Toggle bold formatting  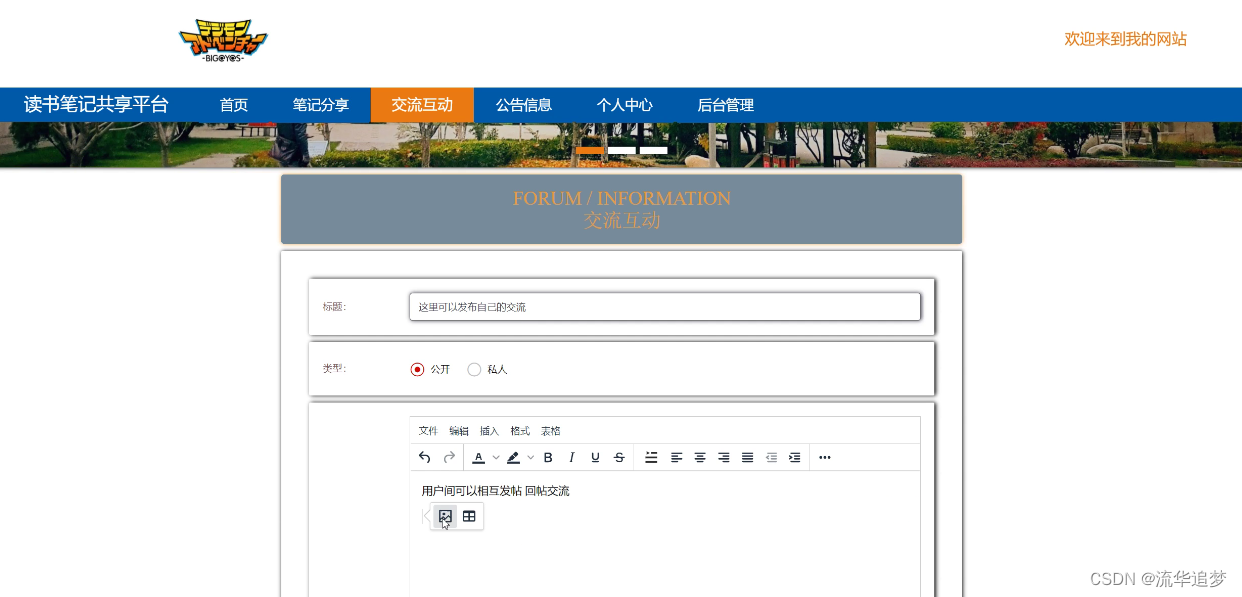[x=548, y=458]
